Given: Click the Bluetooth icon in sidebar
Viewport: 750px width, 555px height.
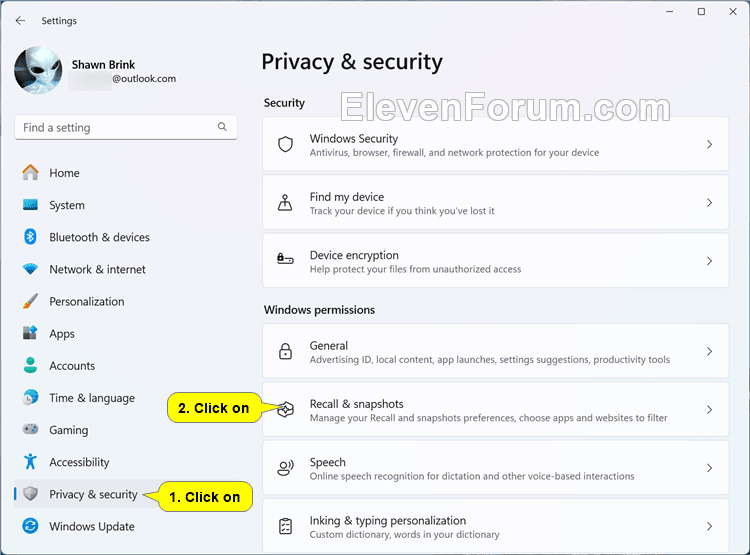Looking at the screenshot, I should (x=30, y=237).
